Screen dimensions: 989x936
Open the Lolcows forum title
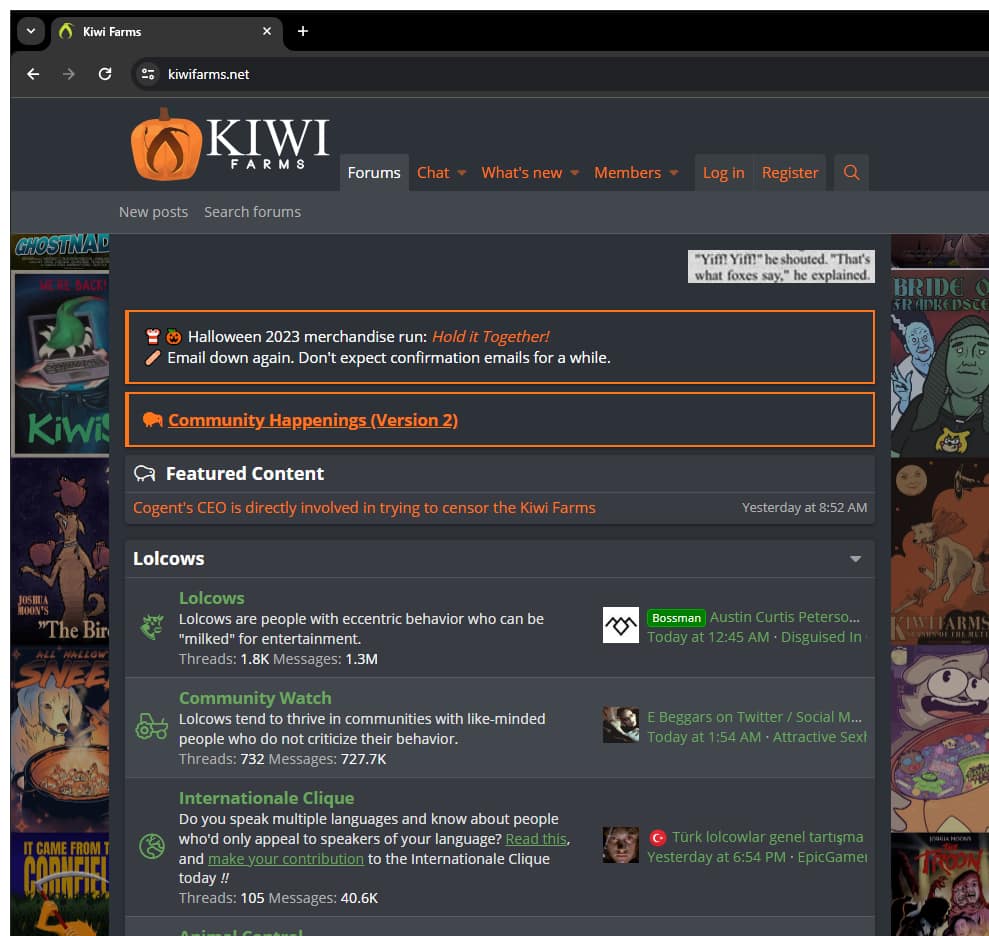(211, 598)
